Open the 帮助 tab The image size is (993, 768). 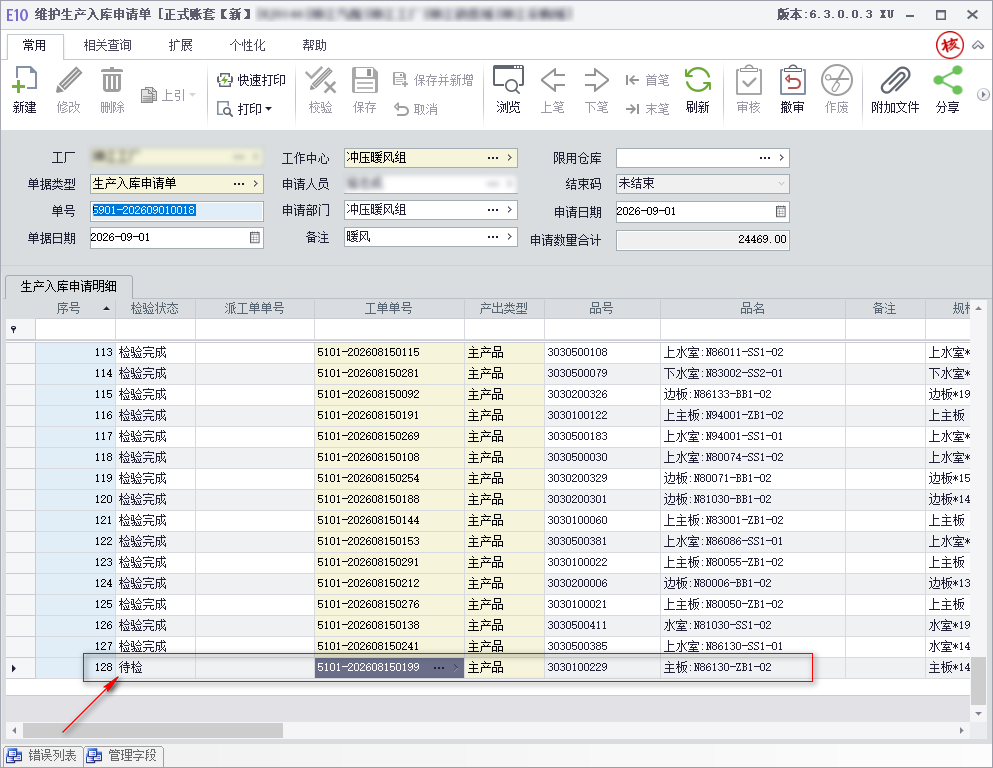(314, 45)
